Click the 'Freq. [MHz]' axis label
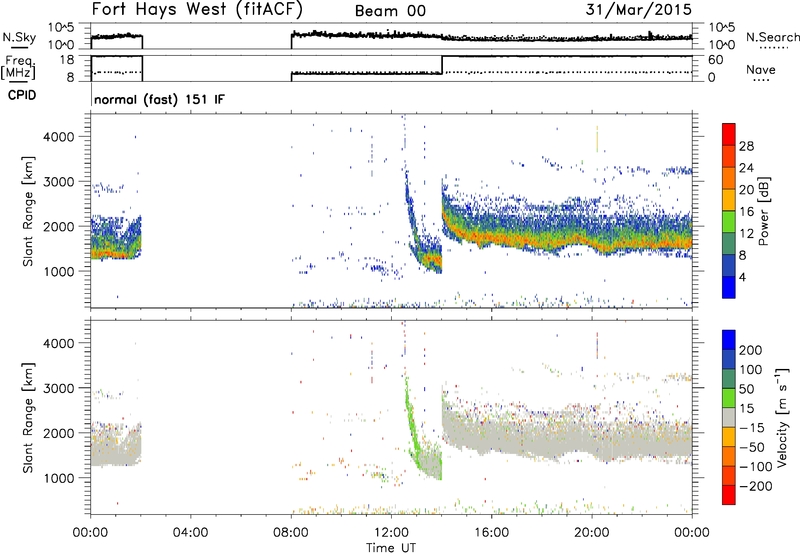This screenshot has width=800, height=554. tap(19, 69)
